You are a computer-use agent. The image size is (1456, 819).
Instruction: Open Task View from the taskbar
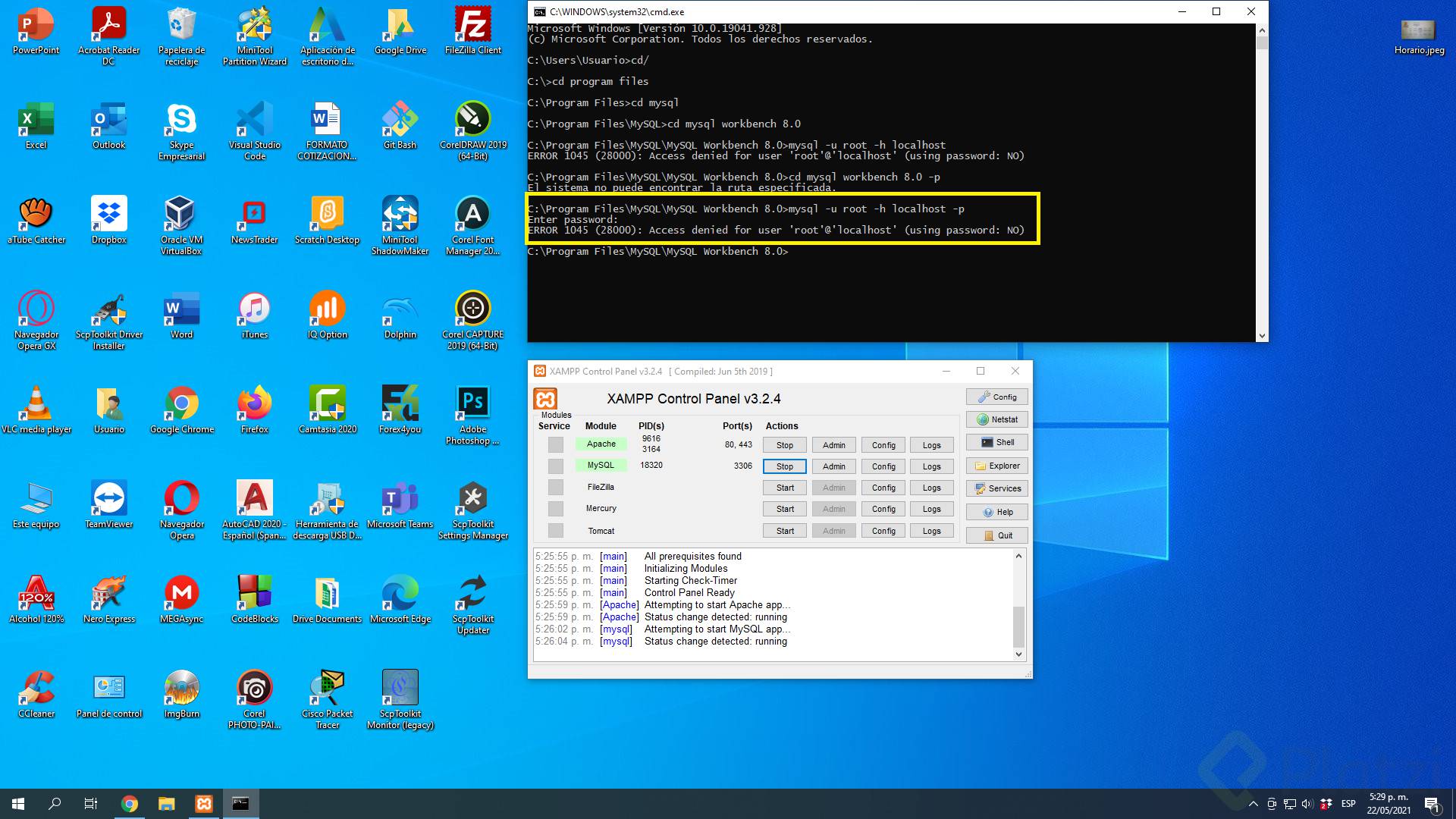(91, 804)
